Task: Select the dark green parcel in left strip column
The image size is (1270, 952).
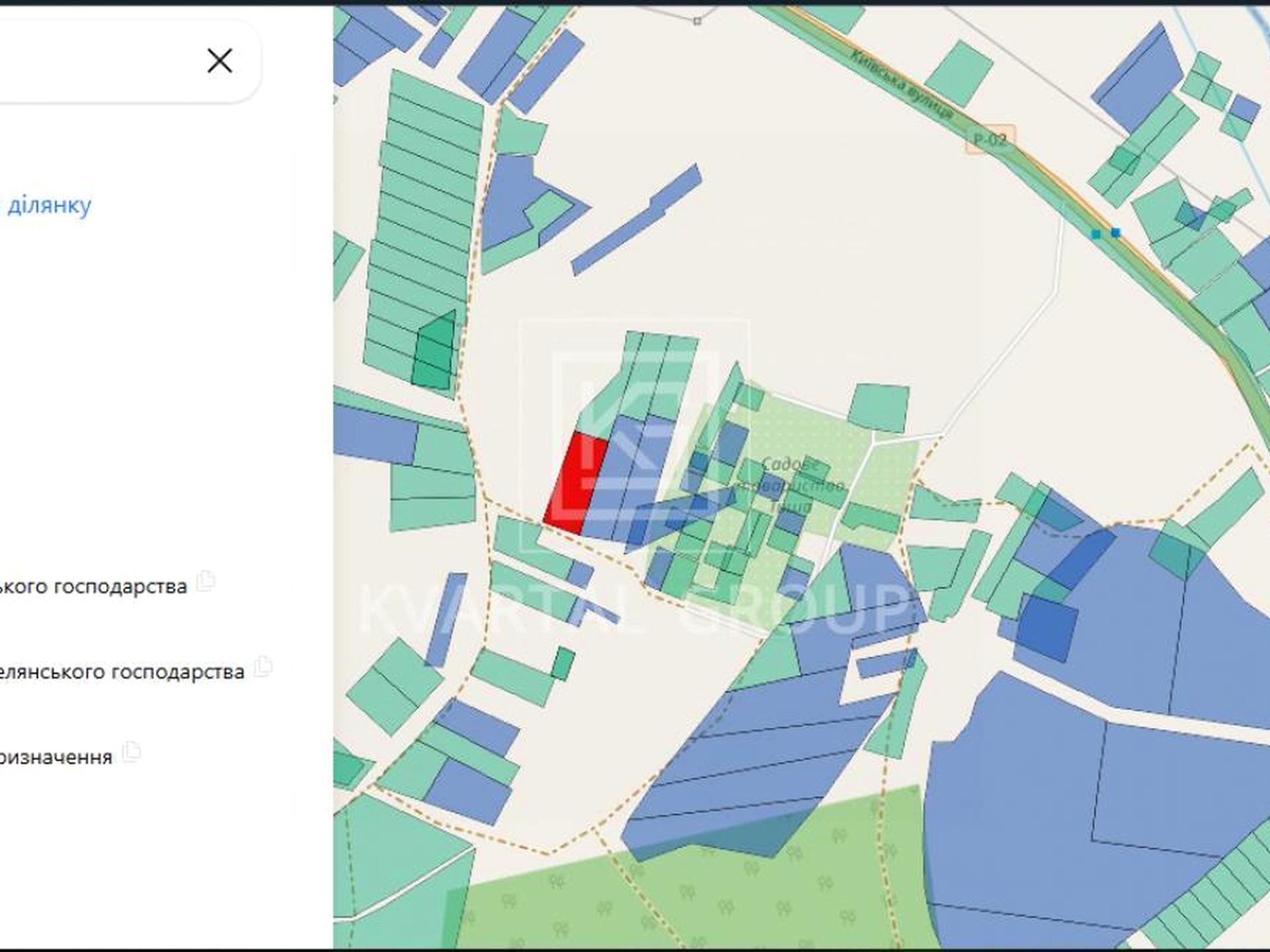Action: [435, 352]
